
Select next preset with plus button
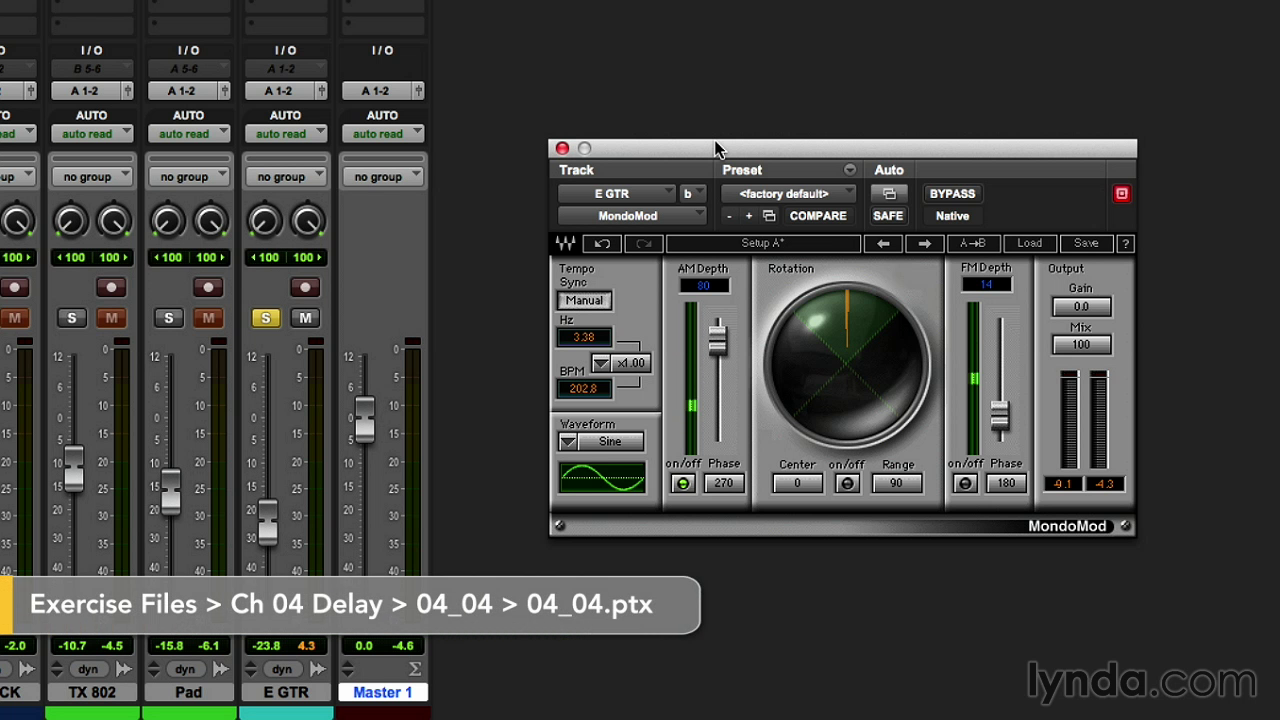click(748, 216)
